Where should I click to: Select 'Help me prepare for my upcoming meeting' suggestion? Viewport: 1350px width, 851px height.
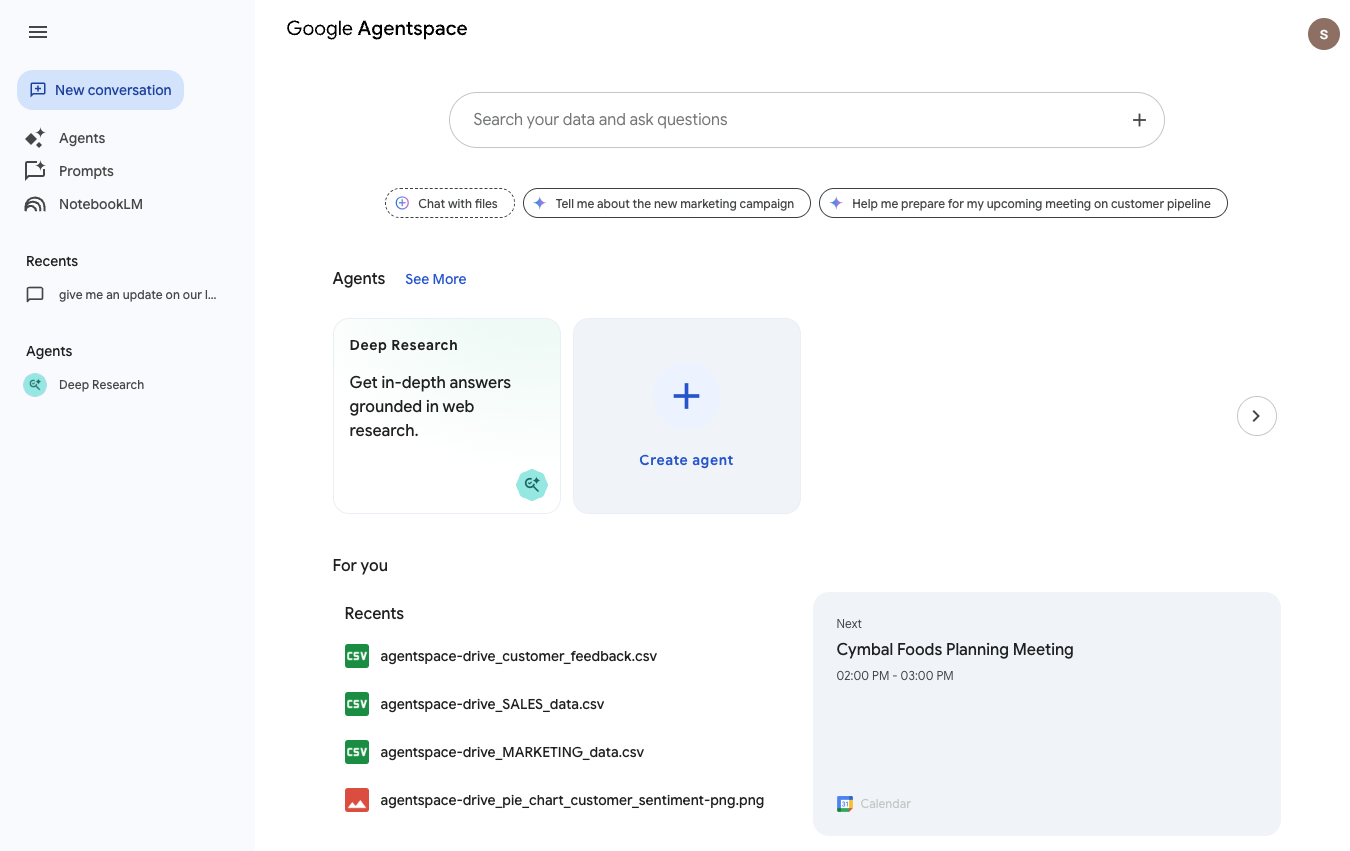click(1023, 203)
